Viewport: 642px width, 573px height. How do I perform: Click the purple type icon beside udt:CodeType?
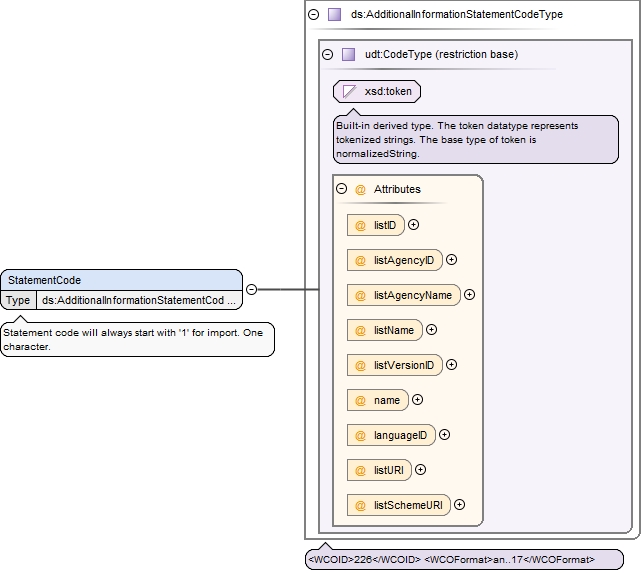(x=348, y=54)
